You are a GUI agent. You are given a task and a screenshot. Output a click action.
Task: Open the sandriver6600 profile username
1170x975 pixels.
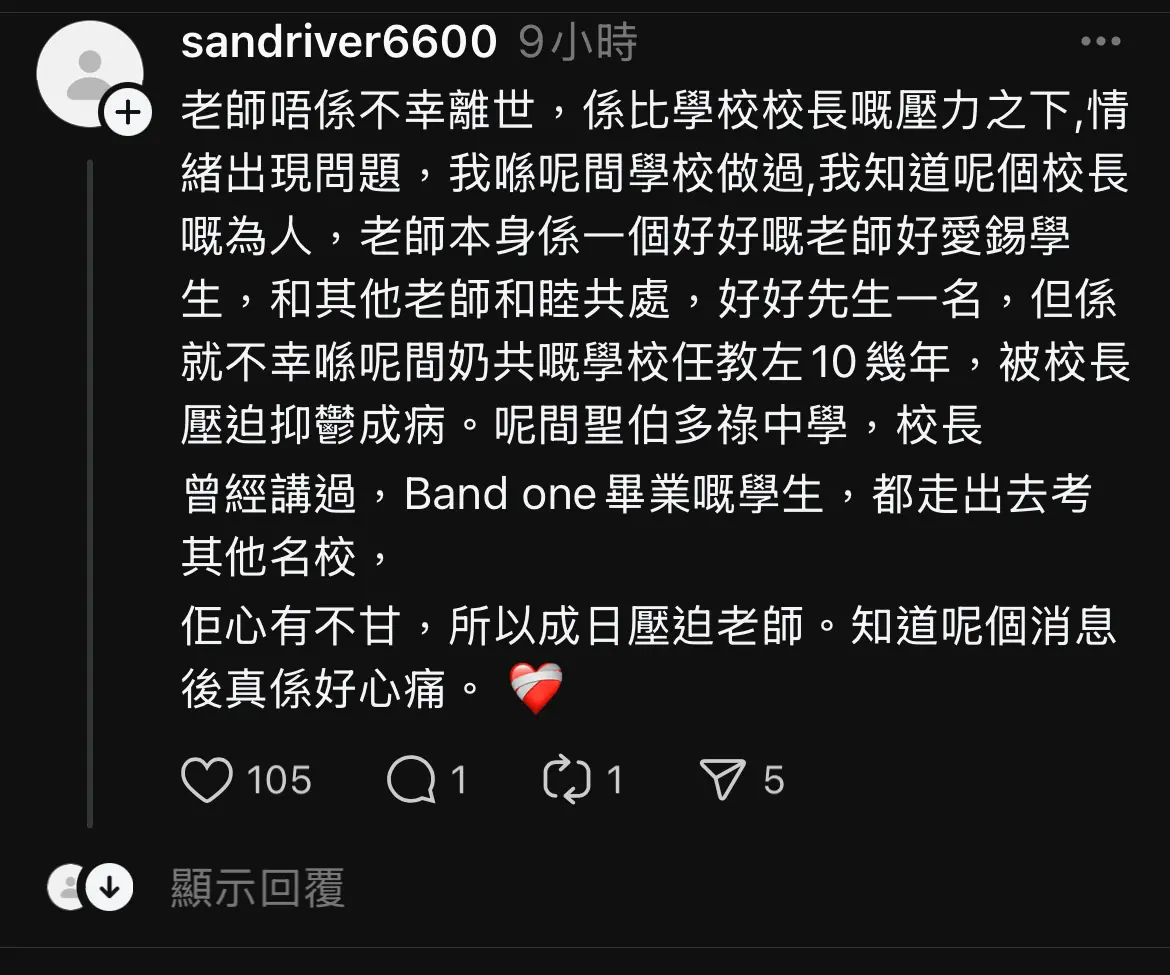pos(339,41)
